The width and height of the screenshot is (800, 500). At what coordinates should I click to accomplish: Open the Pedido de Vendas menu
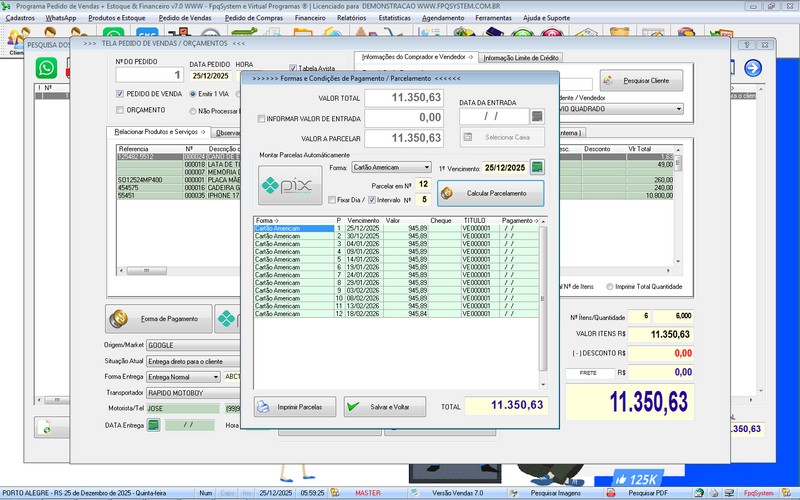(185, 18)
